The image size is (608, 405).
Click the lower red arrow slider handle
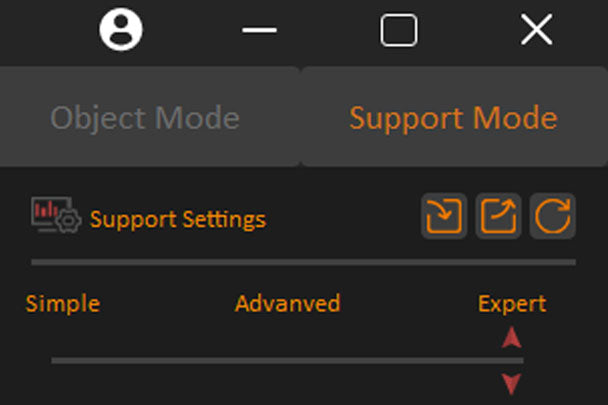point(511,384)
